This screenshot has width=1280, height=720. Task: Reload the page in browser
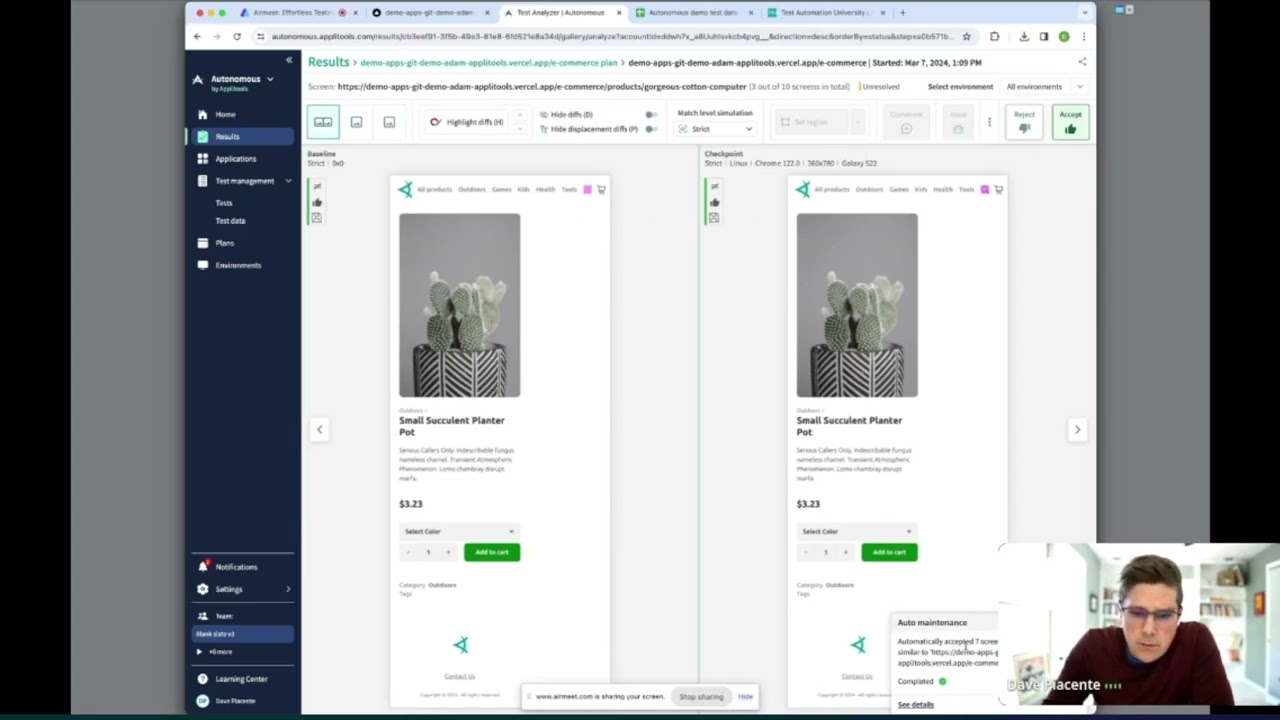pyautogui.click(x=237, y=36)
